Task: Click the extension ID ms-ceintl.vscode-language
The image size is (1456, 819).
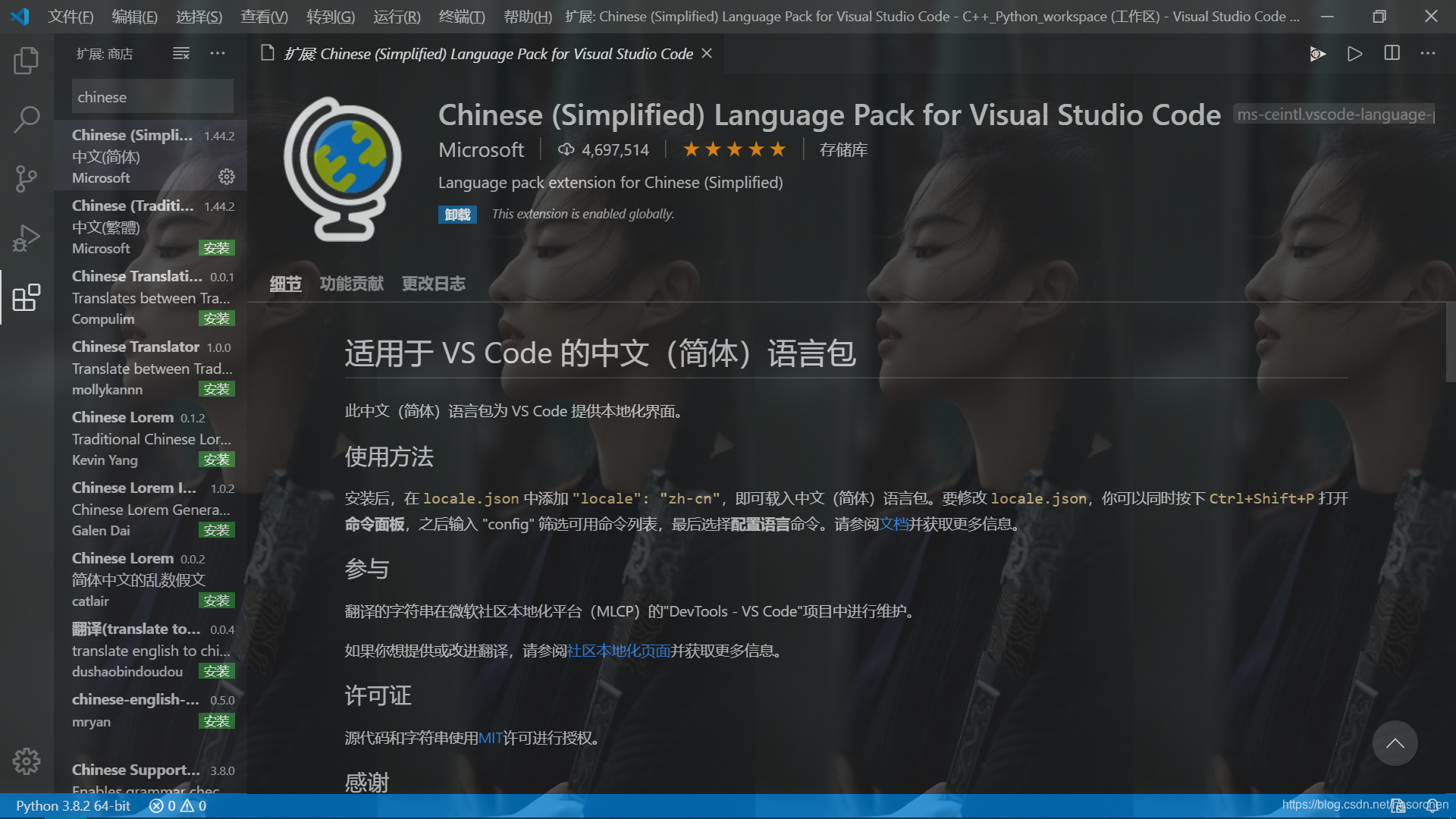Action: tap(1334, 115)
